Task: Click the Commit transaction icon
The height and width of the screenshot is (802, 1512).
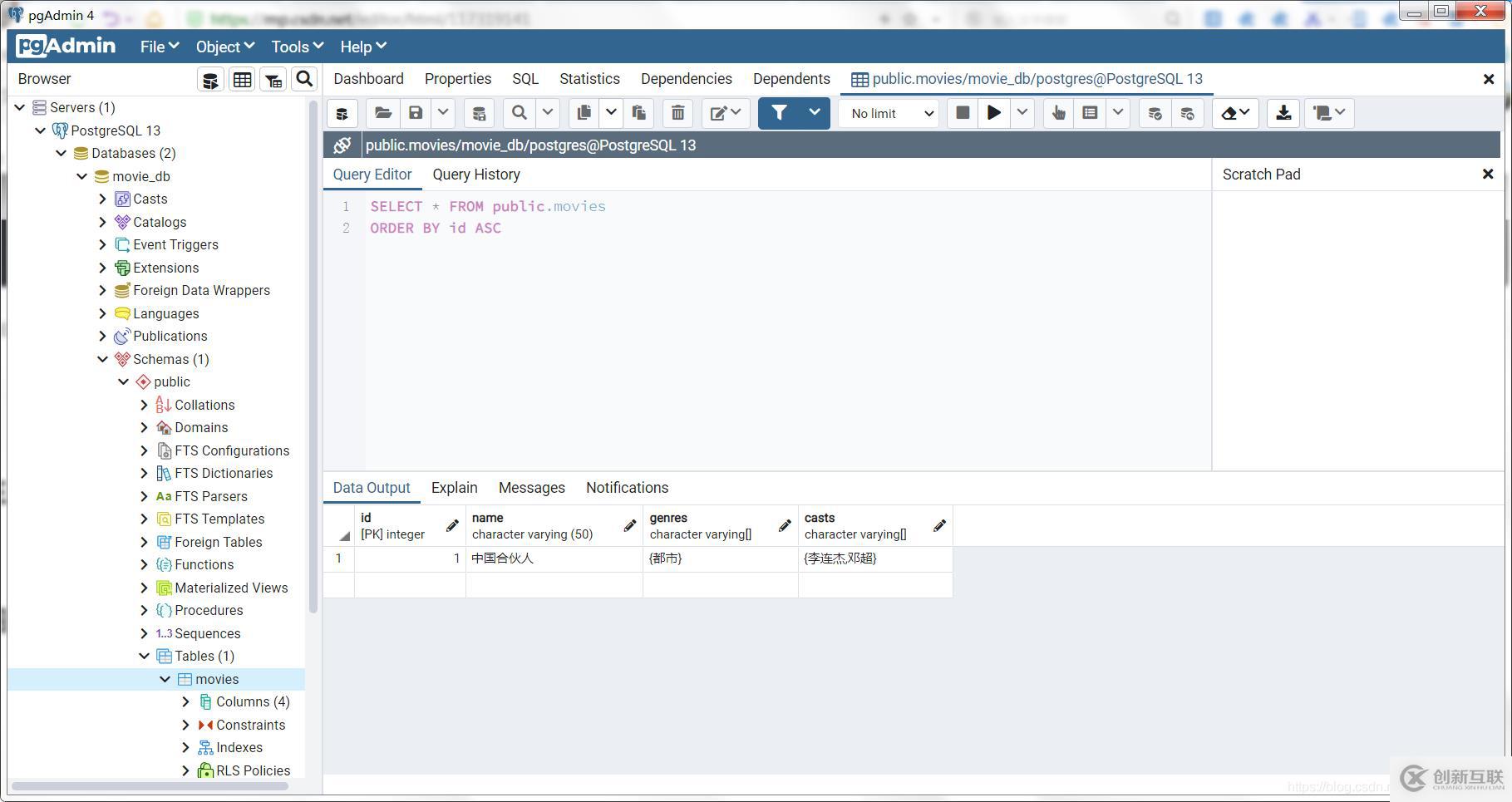Action: 1155,113
